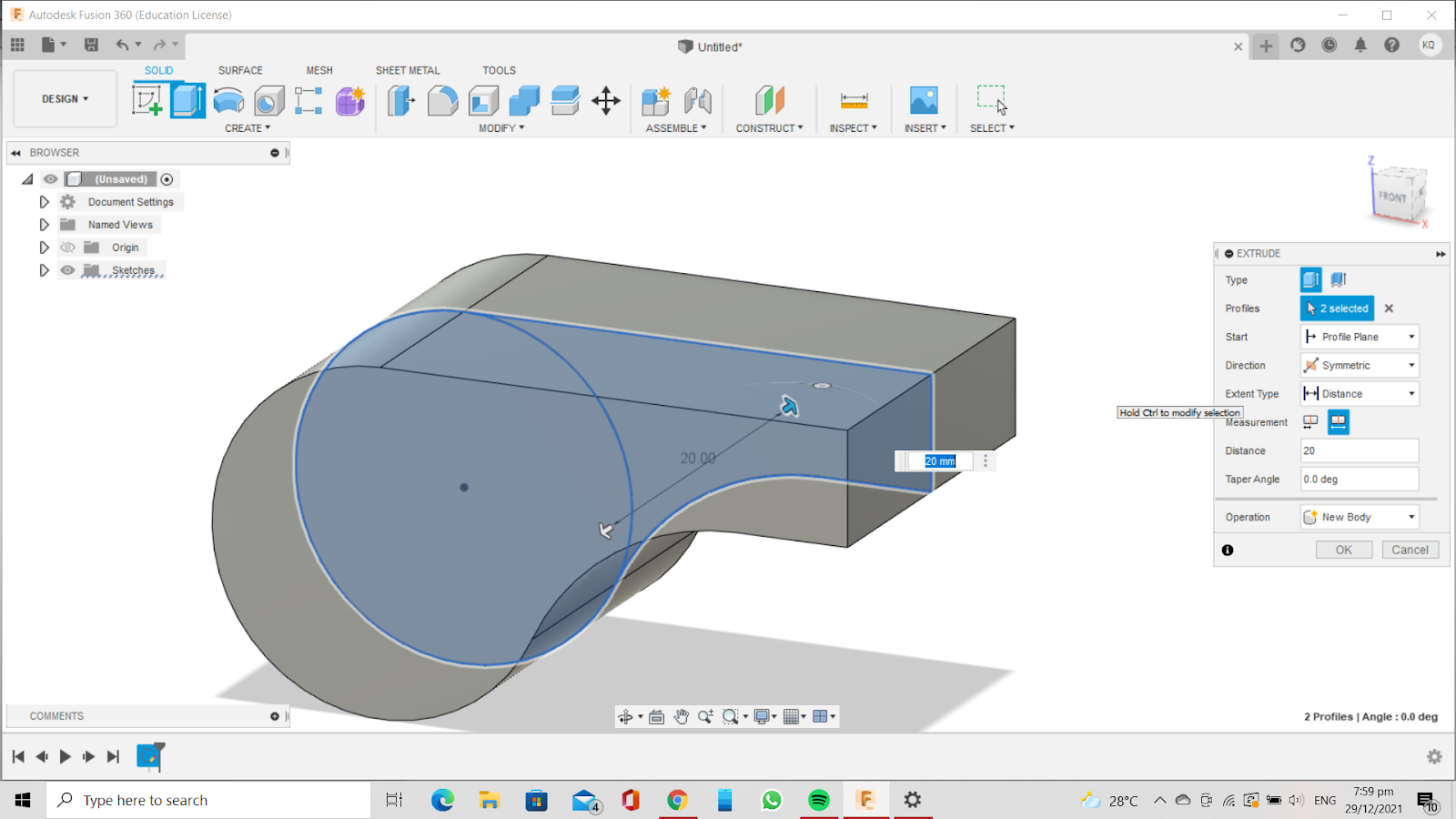Select the solid Extrude type
Viewport: 1456px width, 819px height.
coord(1310,280)
